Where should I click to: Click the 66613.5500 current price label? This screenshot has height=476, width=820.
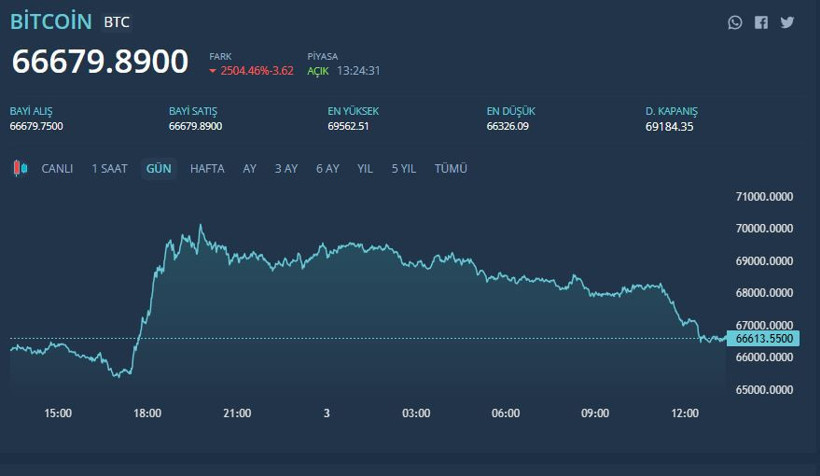[x=764, y=339]
